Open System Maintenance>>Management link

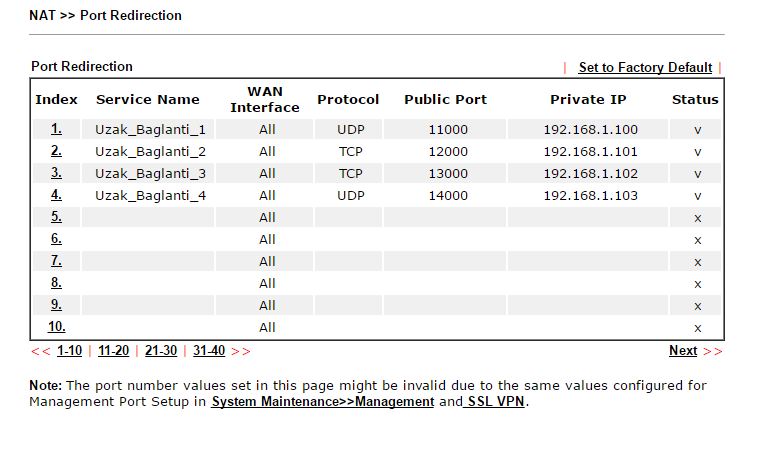click(x=322, y=402)
